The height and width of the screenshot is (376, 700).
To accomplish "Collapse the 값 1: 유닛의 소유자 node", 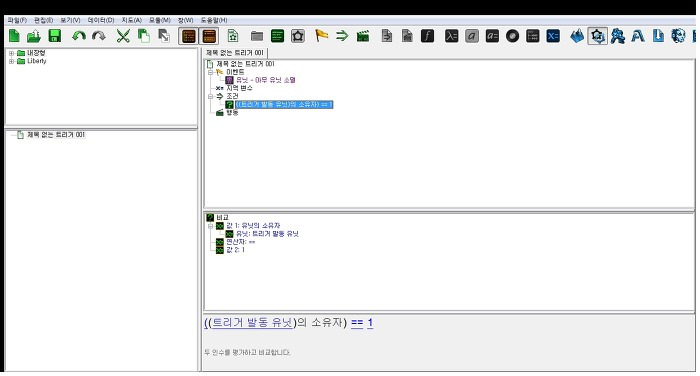I will [x=210, y=226].
